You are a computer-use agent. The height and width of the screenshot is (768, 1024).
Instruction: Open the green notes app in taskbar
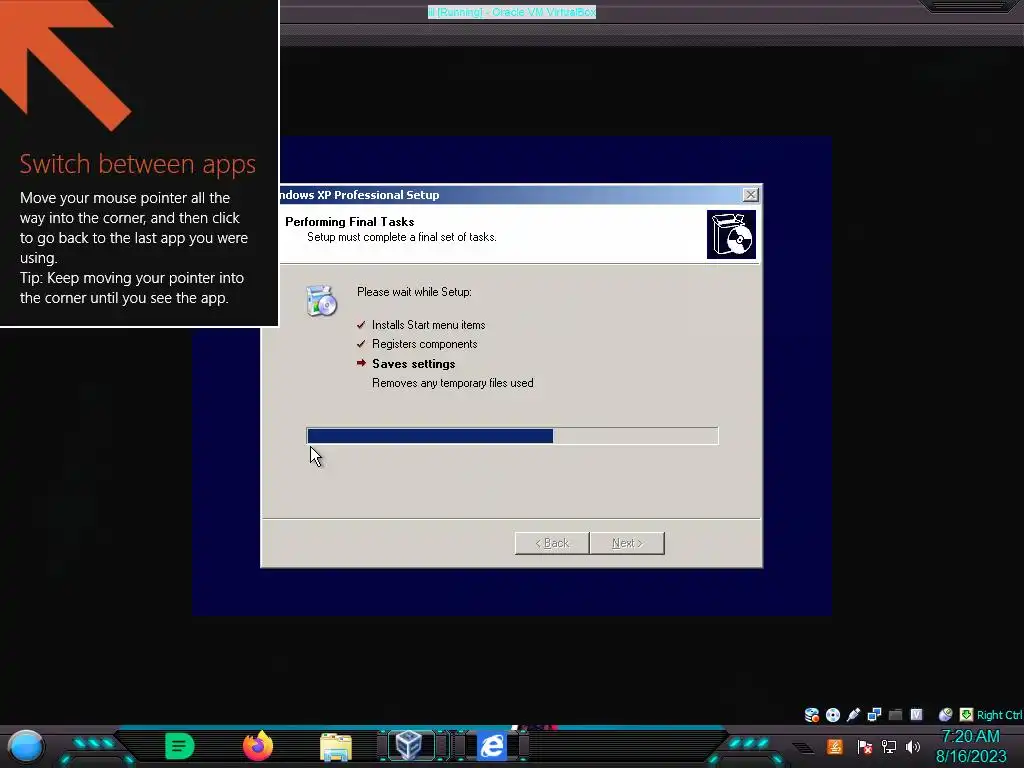pos(180,746)
